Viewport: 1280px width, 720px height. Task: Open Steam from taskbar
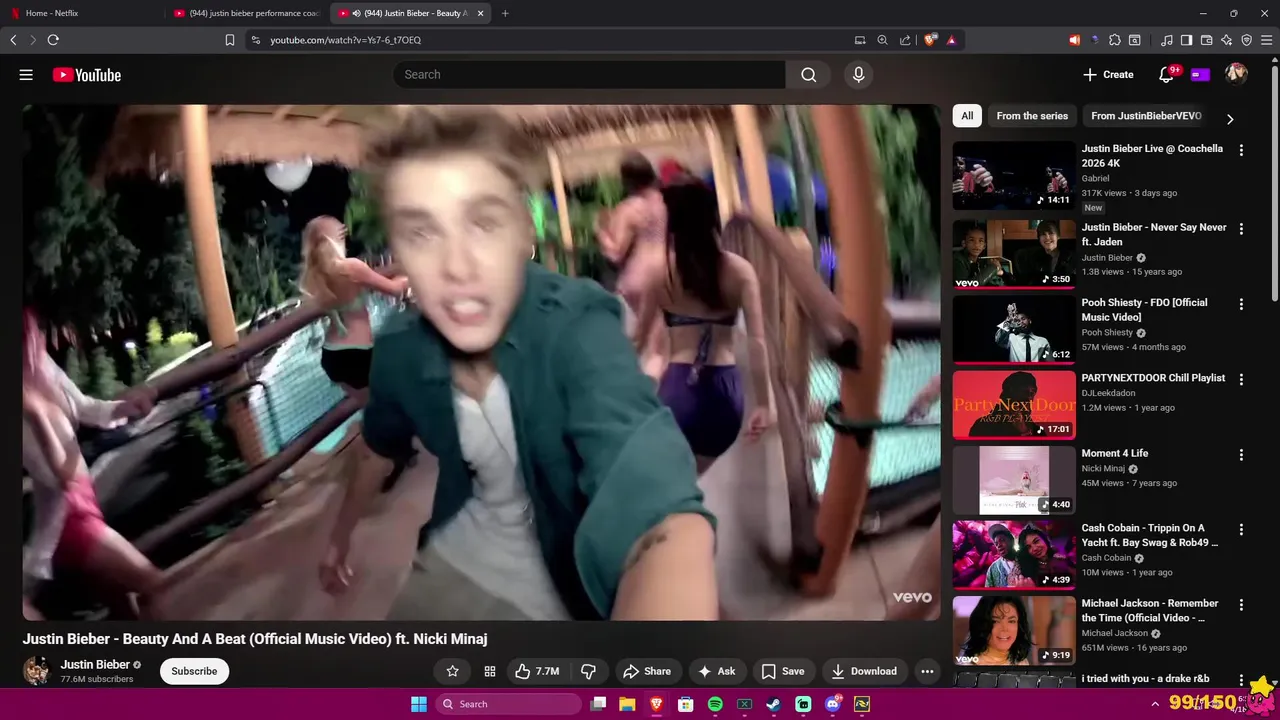(773, 704)
